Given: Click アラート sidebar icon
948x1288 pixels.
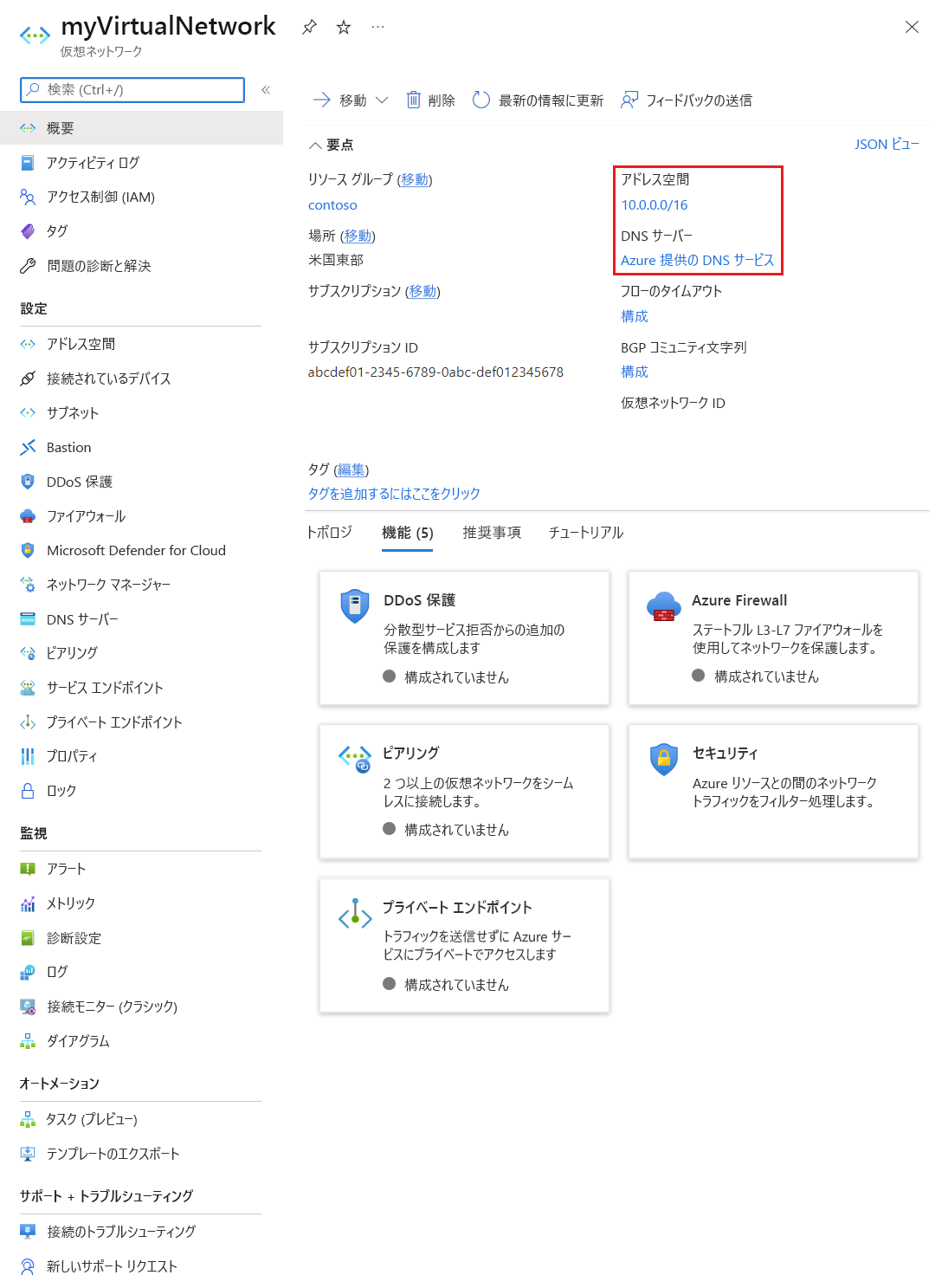Looking at the screenshot, I should (x=28, y=869).
